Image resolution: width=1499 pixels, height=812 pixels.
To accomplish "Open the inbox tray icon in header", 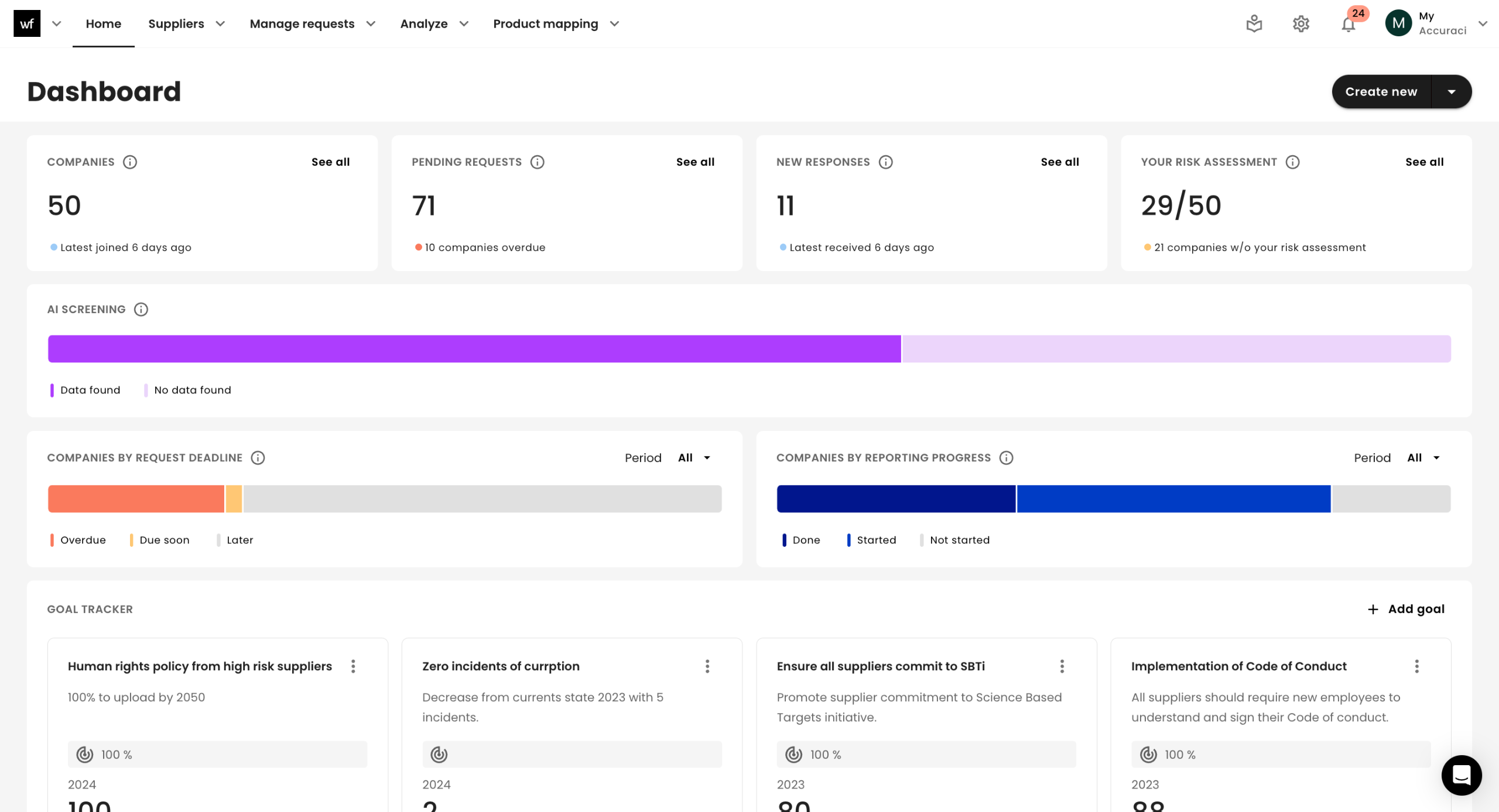I will (x=1254, y=24).
